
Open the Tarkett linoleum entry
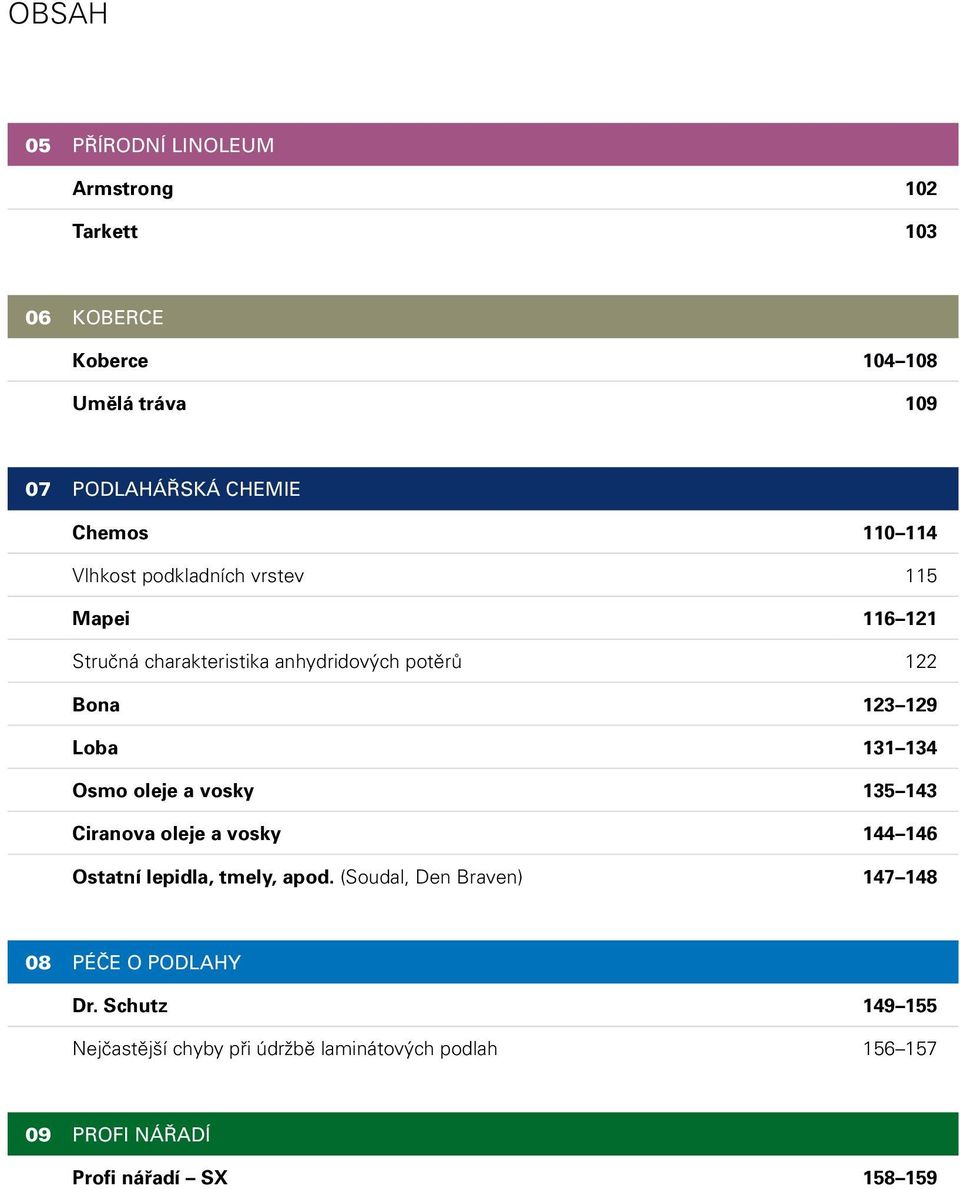(x=483, y=231)
